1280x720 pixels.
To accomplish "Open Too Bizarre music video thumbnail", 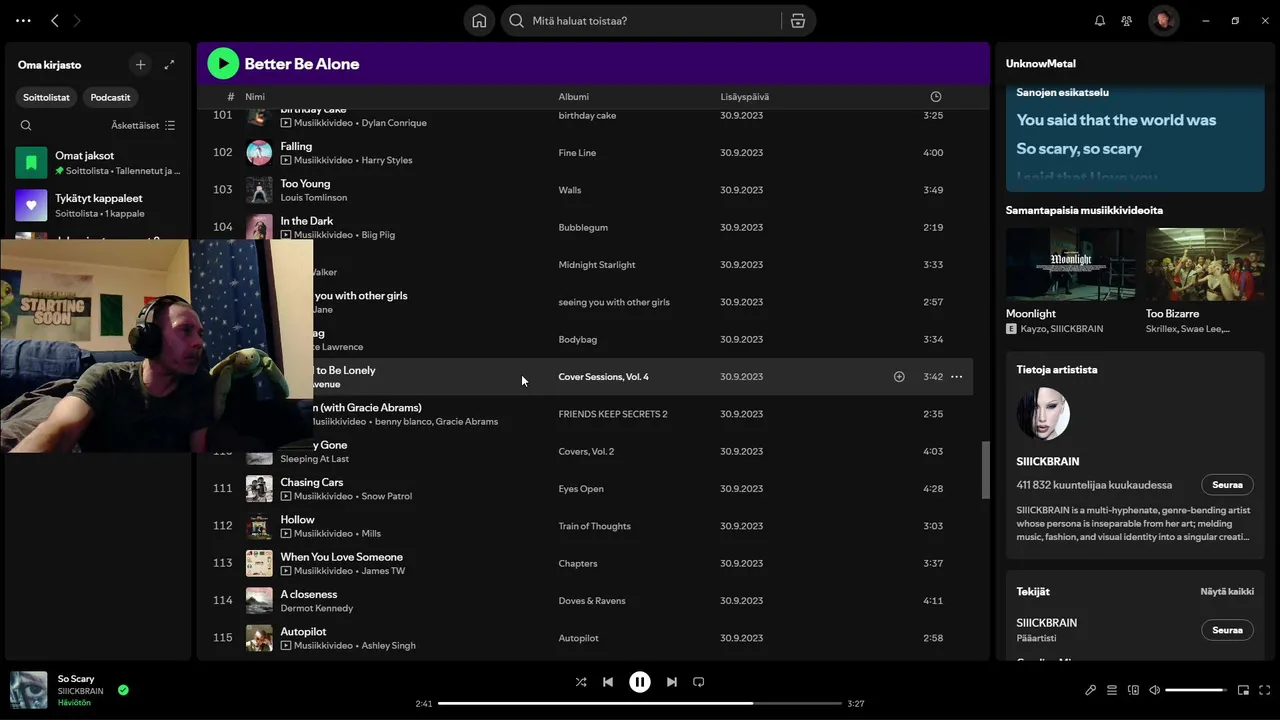I will [x=1205, y=264].
